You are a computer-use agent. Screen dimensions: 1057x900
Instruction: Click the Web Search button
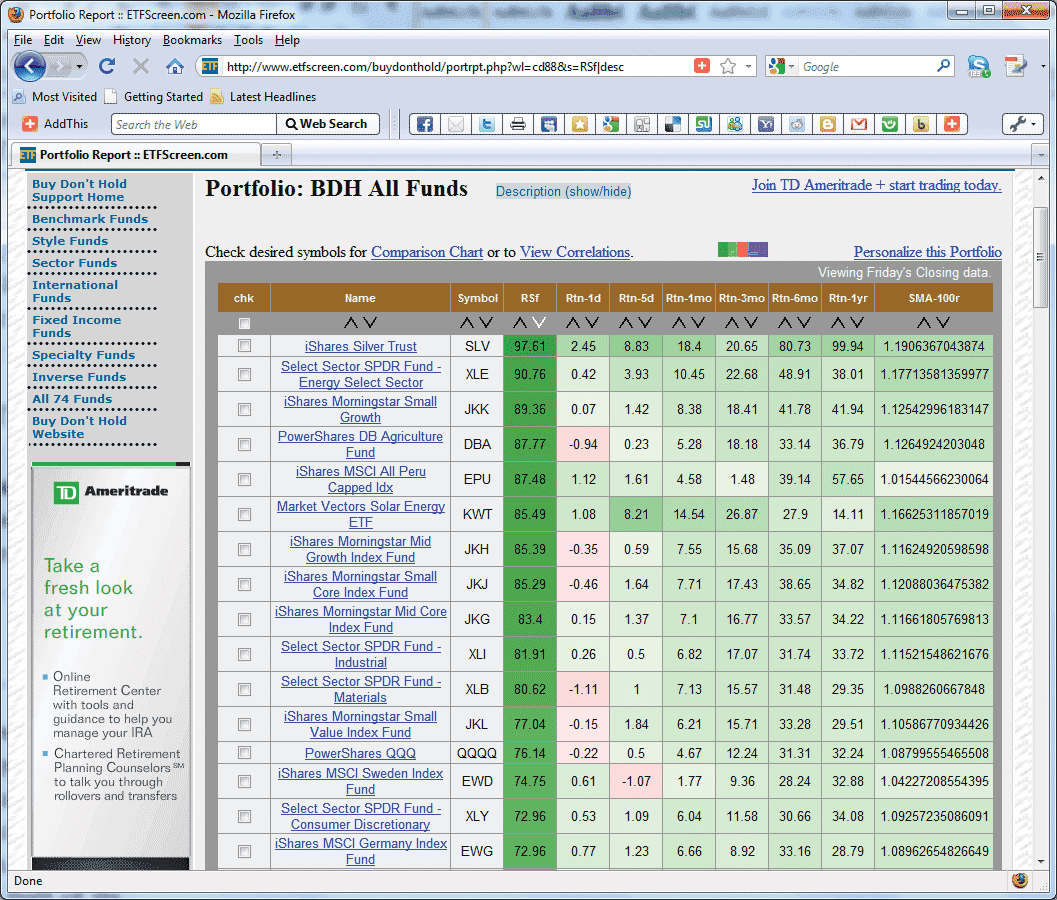coord(327,124)
